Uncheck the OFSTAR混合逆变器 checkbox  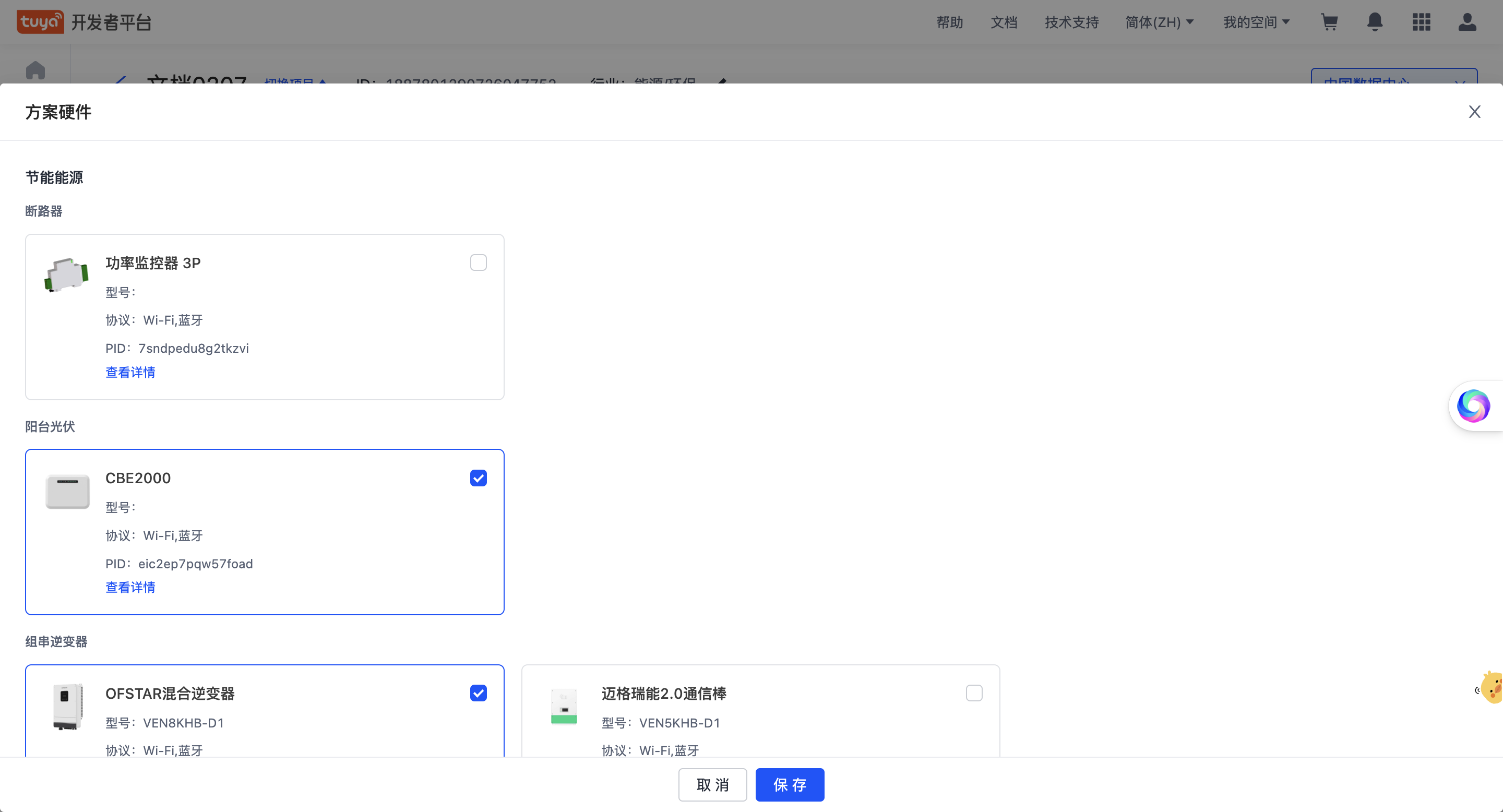(479, 693)
